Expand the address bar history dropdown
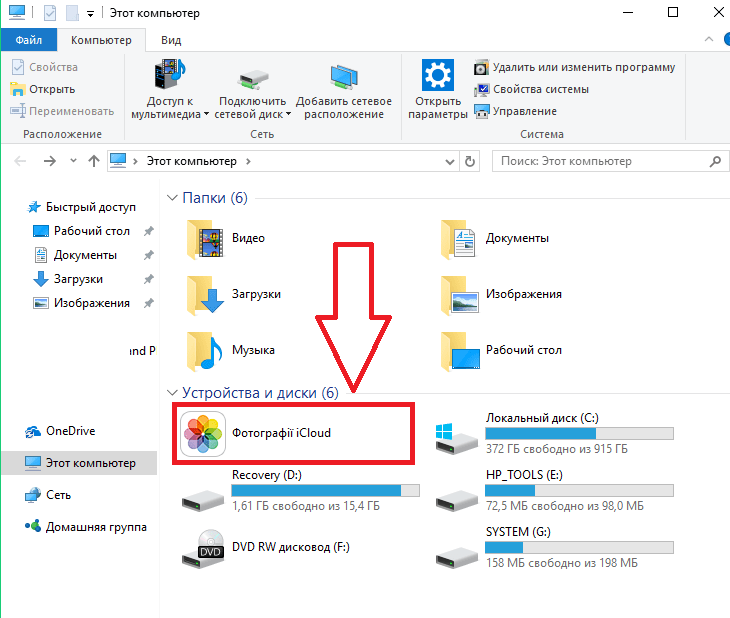The height and width of the screenshot is (618, 730). click(450, 162)
